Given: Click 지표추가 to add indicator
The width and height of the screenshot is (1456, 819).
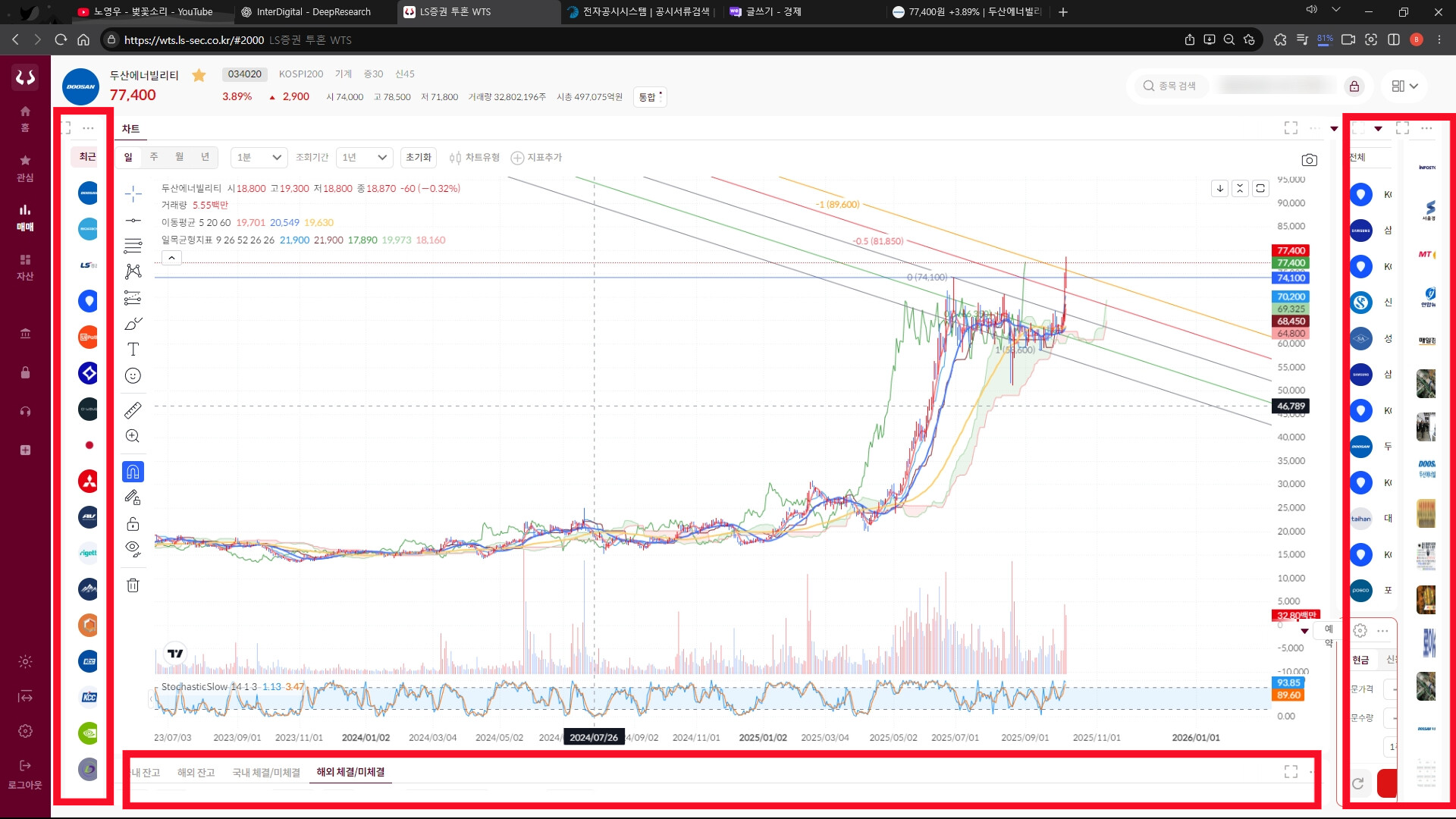Looking at the screenshot, I should (x=537, y=157).
